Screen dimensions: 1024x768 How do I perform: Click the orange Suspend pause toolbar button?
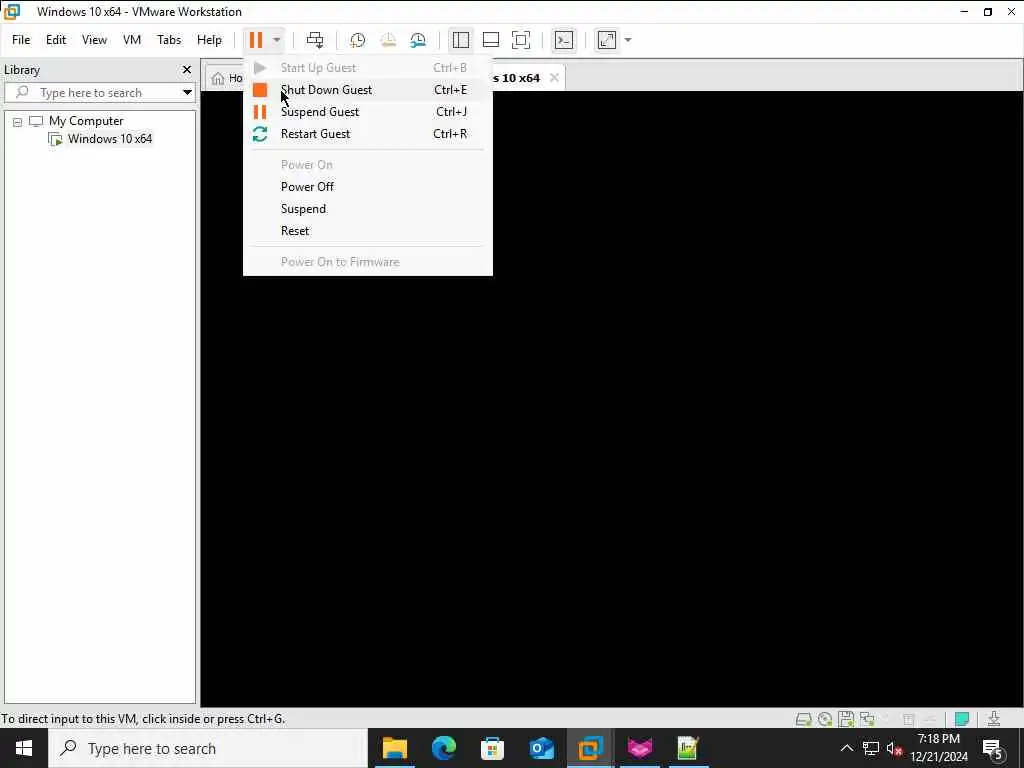[x=255, y=40]
